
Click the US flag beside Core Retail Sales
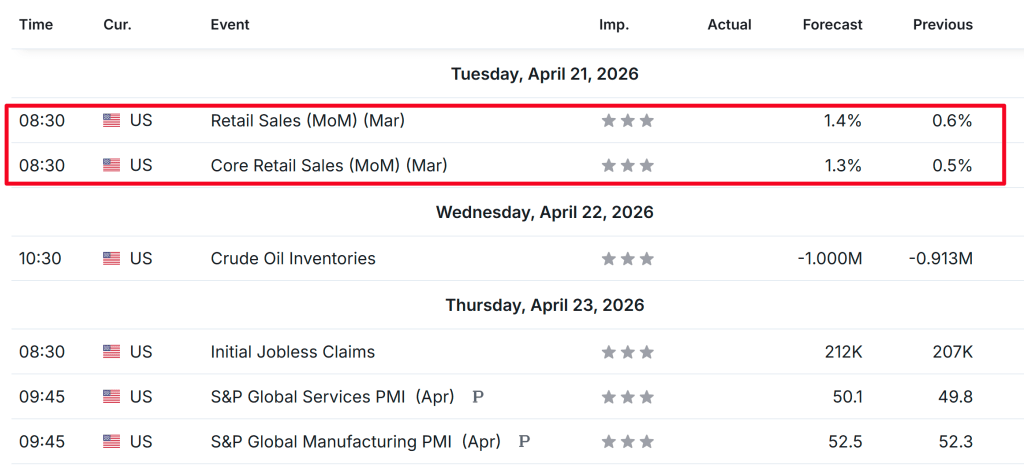(x=111, y=165)
